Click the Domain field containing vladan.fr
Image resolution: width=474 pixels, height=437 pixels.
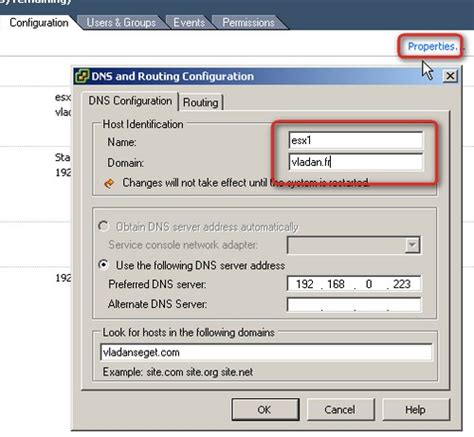356,162
